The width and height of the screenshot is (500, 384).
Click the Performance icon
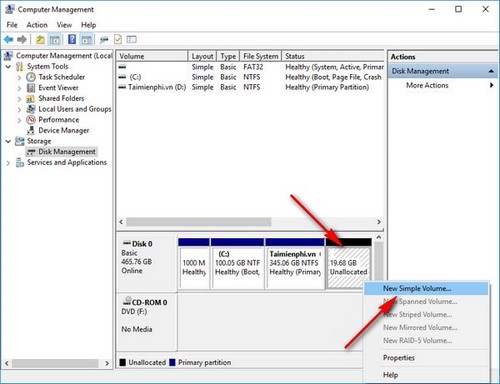[x=31, y=120]
